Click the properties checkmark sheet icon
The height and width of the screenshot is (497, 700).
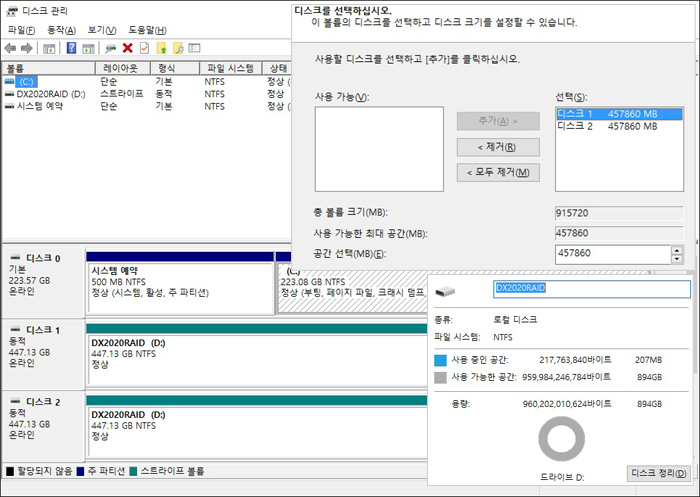(144, 48)
